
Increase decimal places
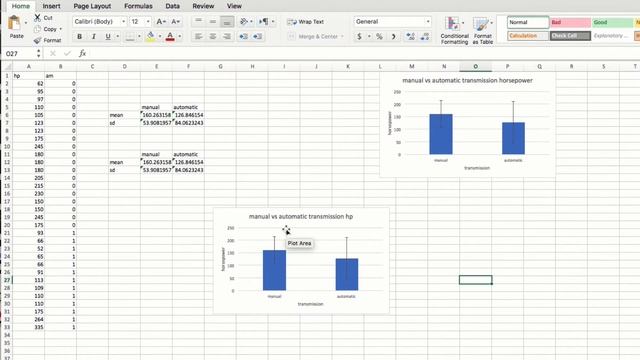click(x=411, y=36)
